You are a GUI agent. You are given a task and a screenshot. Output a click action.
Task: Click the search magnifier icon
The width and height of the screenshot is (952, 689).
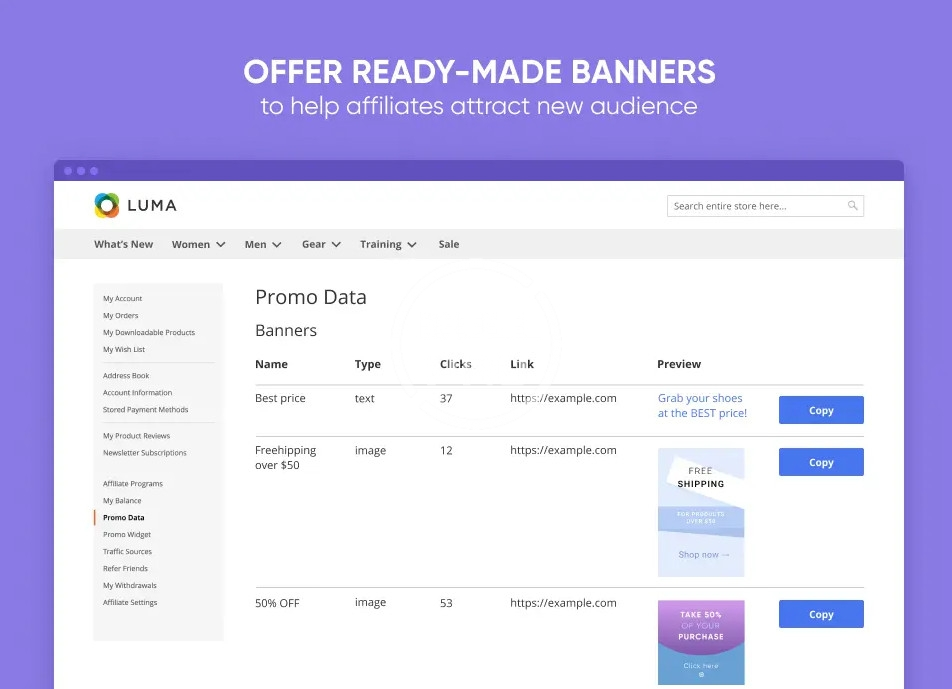point(852,206)
